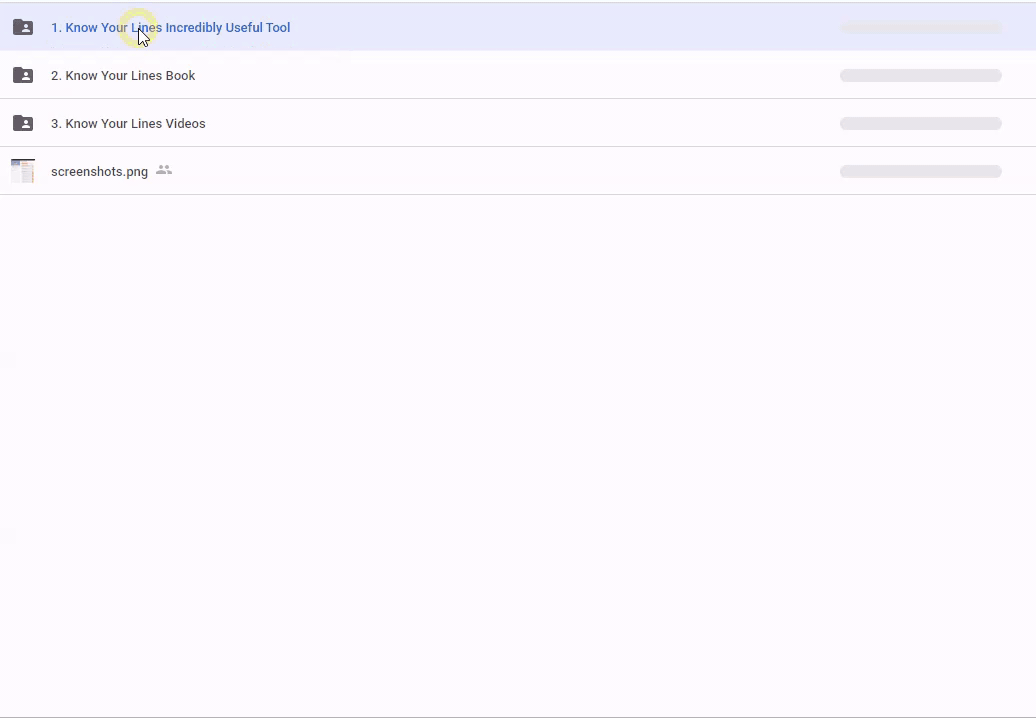Screen dimensions: 1036x718
Task: Select the folder icon next to Know Your Lines Videos
Action: 23,123
